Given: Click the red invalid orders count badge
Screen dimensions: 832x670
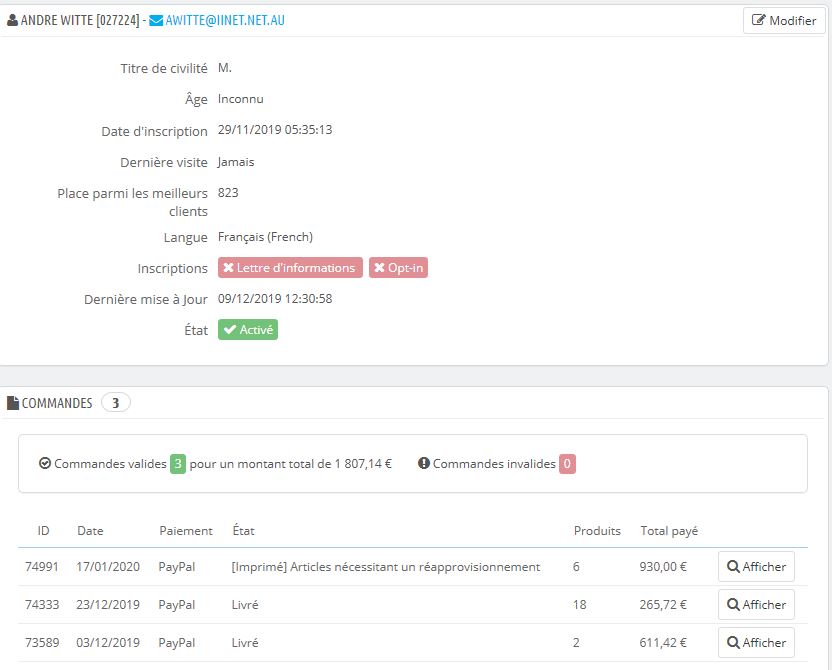Looking at the screenshot, I should pos(567,464).
